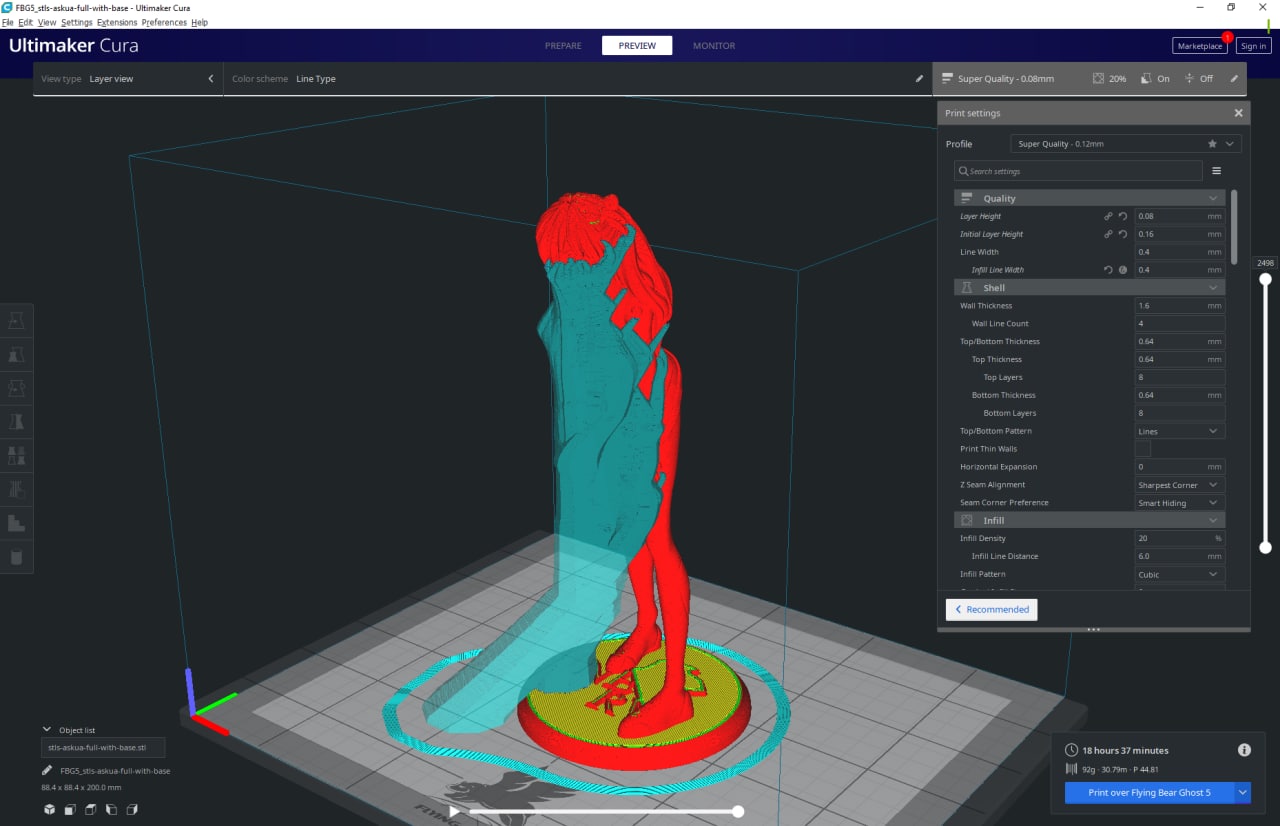
Task: Click the Wall Thickness value field
Action: coord(1180,306)
